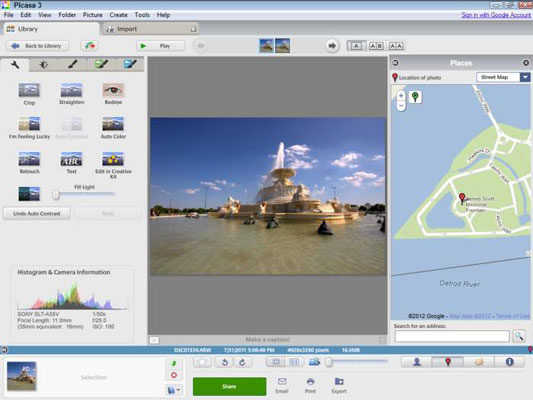Click Sign in with Google Account
The image size is (533, 400).
click(x=496, y=15)
